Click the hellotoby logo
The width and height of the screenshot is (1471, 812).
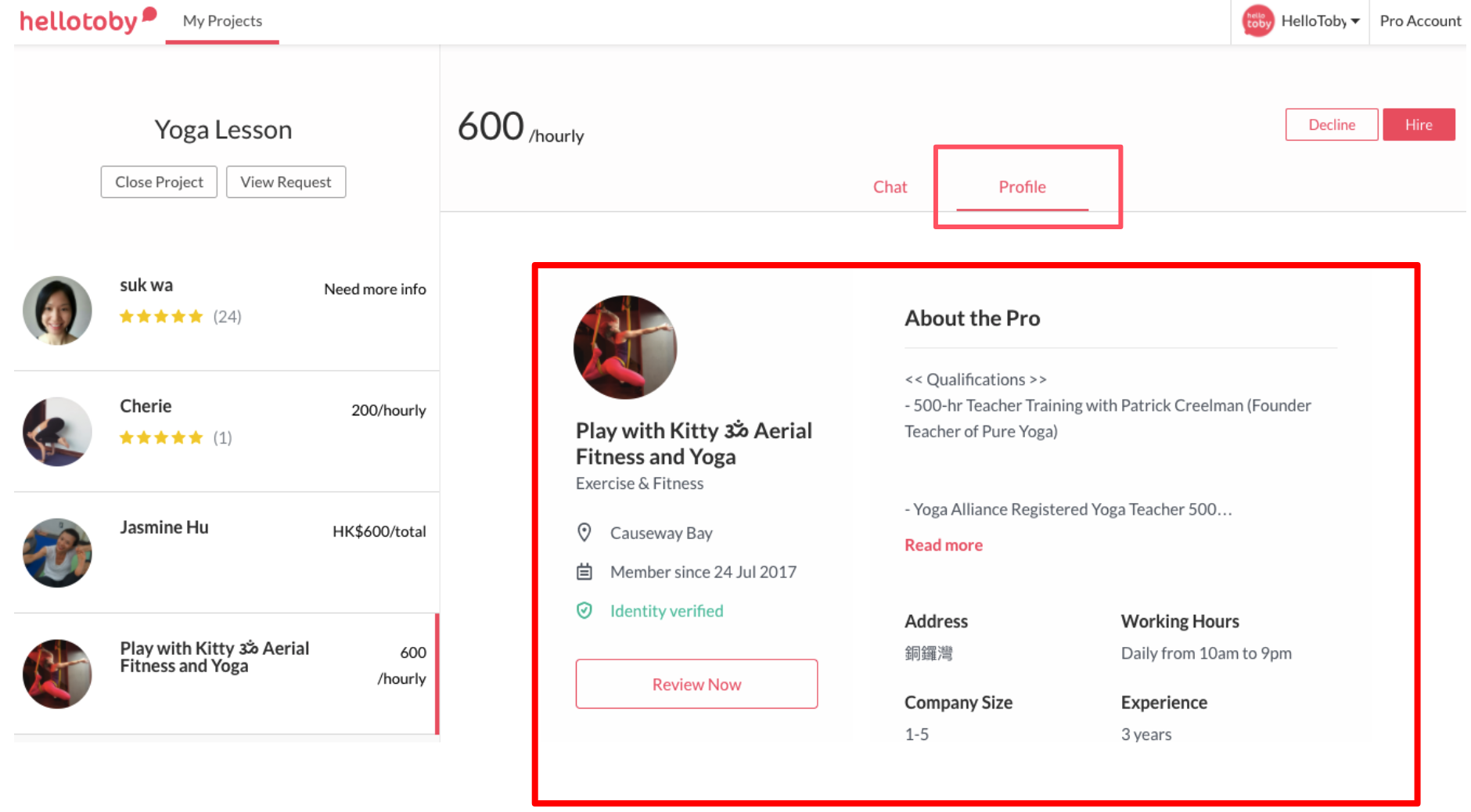88,20
